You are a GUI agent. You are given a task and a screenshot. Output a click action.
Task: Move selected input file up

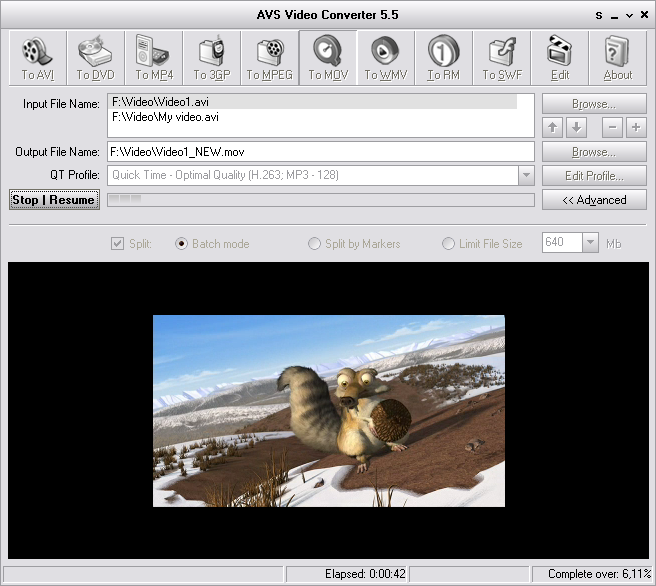coord(552,128)
